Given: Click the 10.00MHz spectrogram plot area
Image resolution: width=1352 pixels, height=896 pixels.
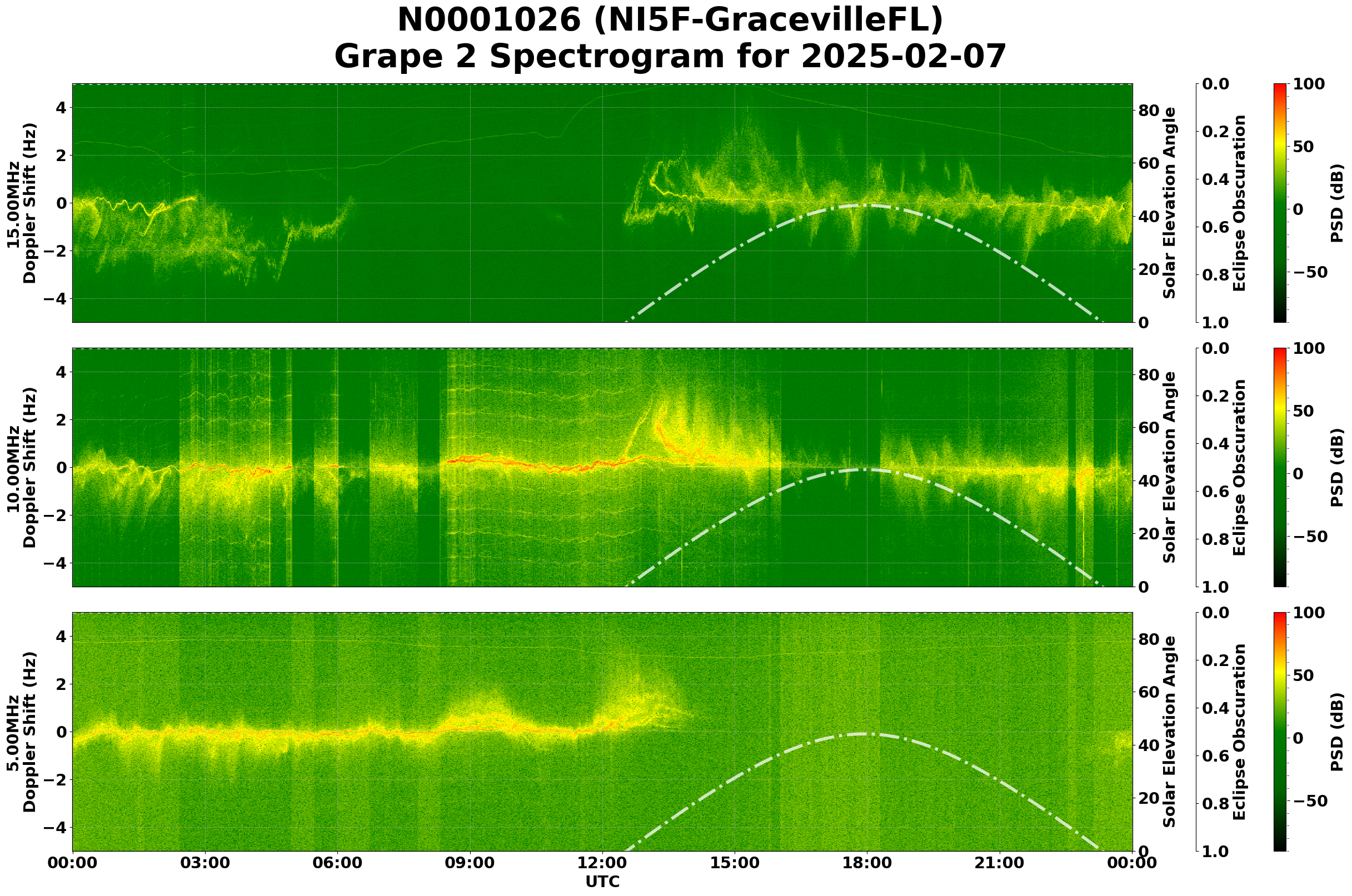Looking at the screenshot, I should [602, 467].
